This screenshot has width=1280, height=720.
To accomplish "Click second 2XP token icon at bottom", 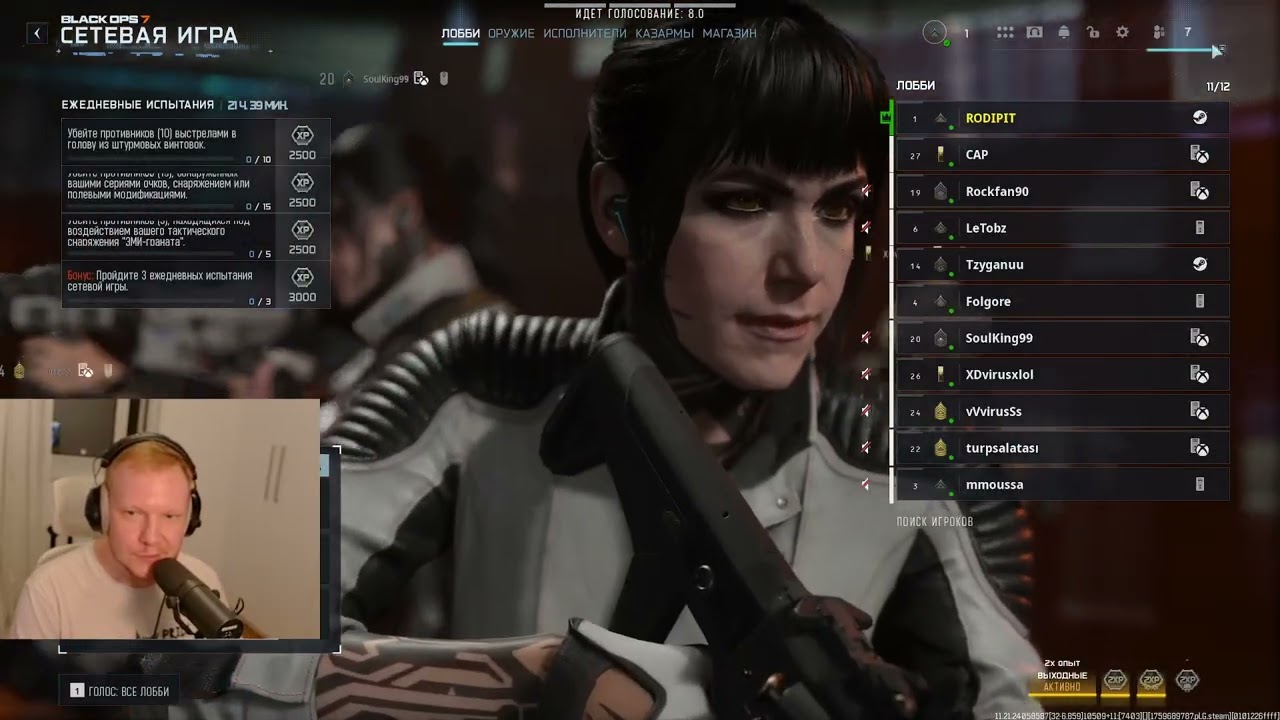I will point(1151,681).
